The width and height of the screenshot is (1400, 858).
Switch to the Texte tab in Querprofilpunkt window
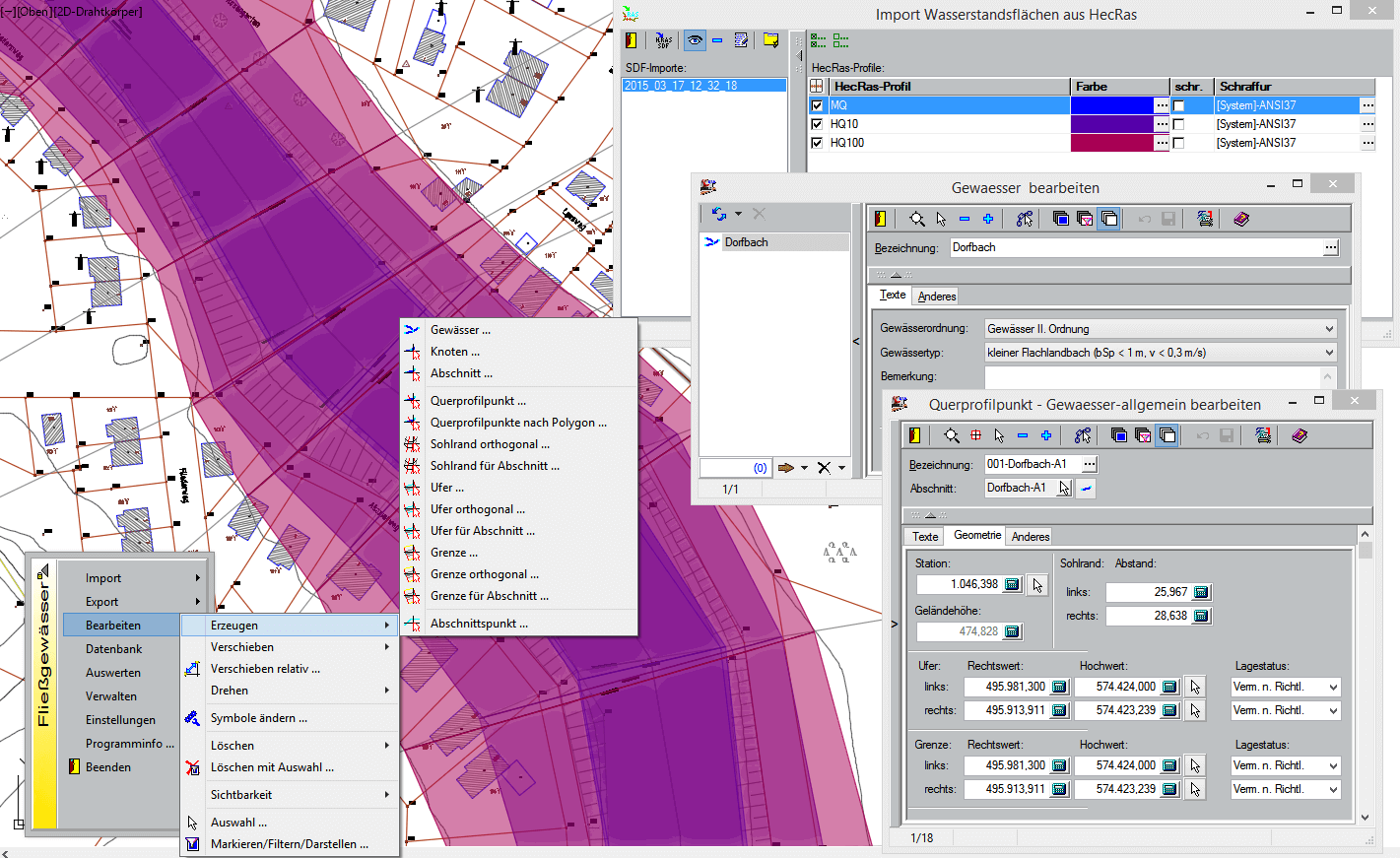coord(925,537)
